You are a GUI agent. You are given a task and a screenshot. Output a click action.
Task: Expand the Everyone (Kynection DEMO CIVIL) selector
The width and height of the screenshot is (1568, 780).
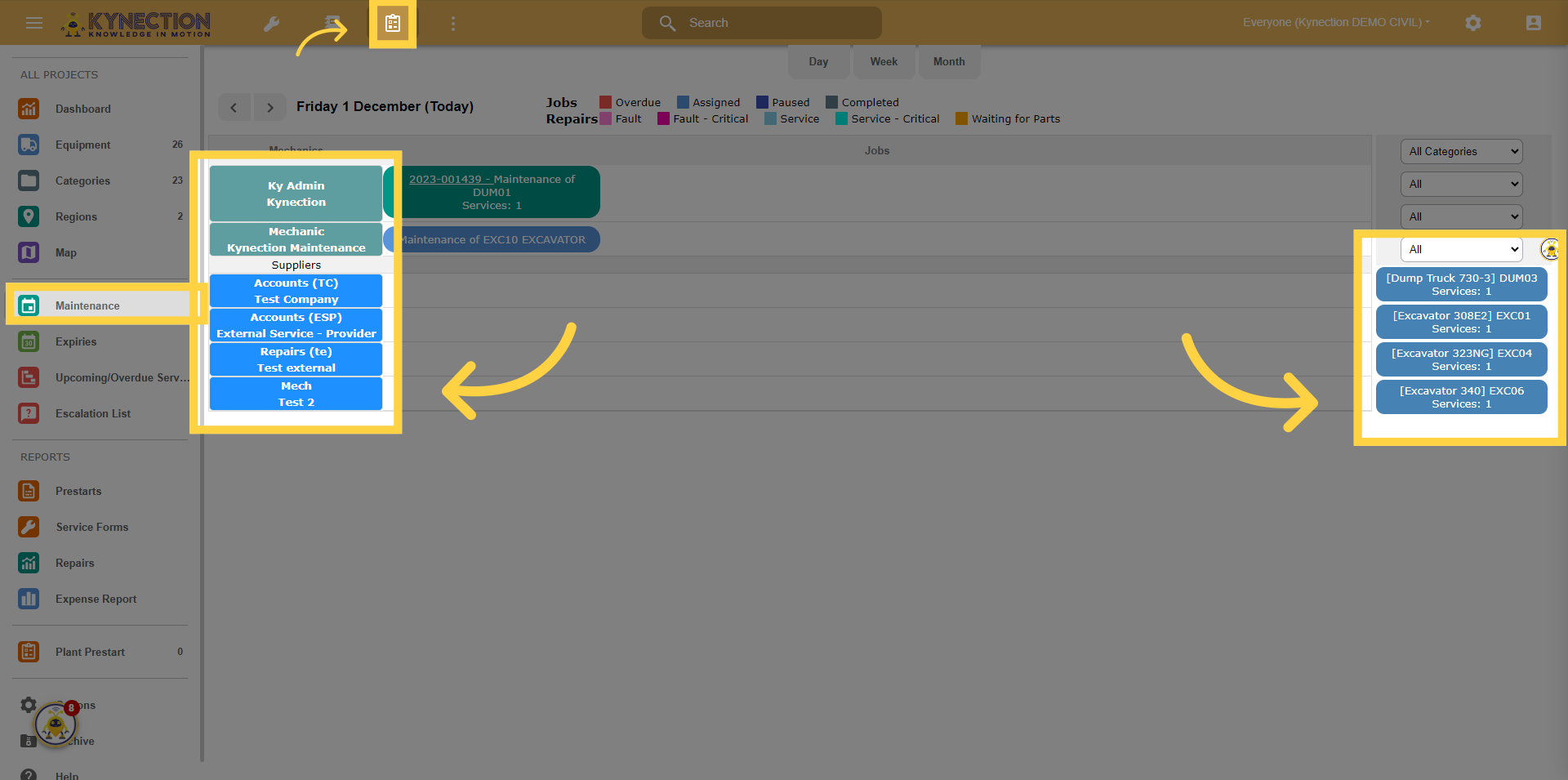(x=1336, y=22)
